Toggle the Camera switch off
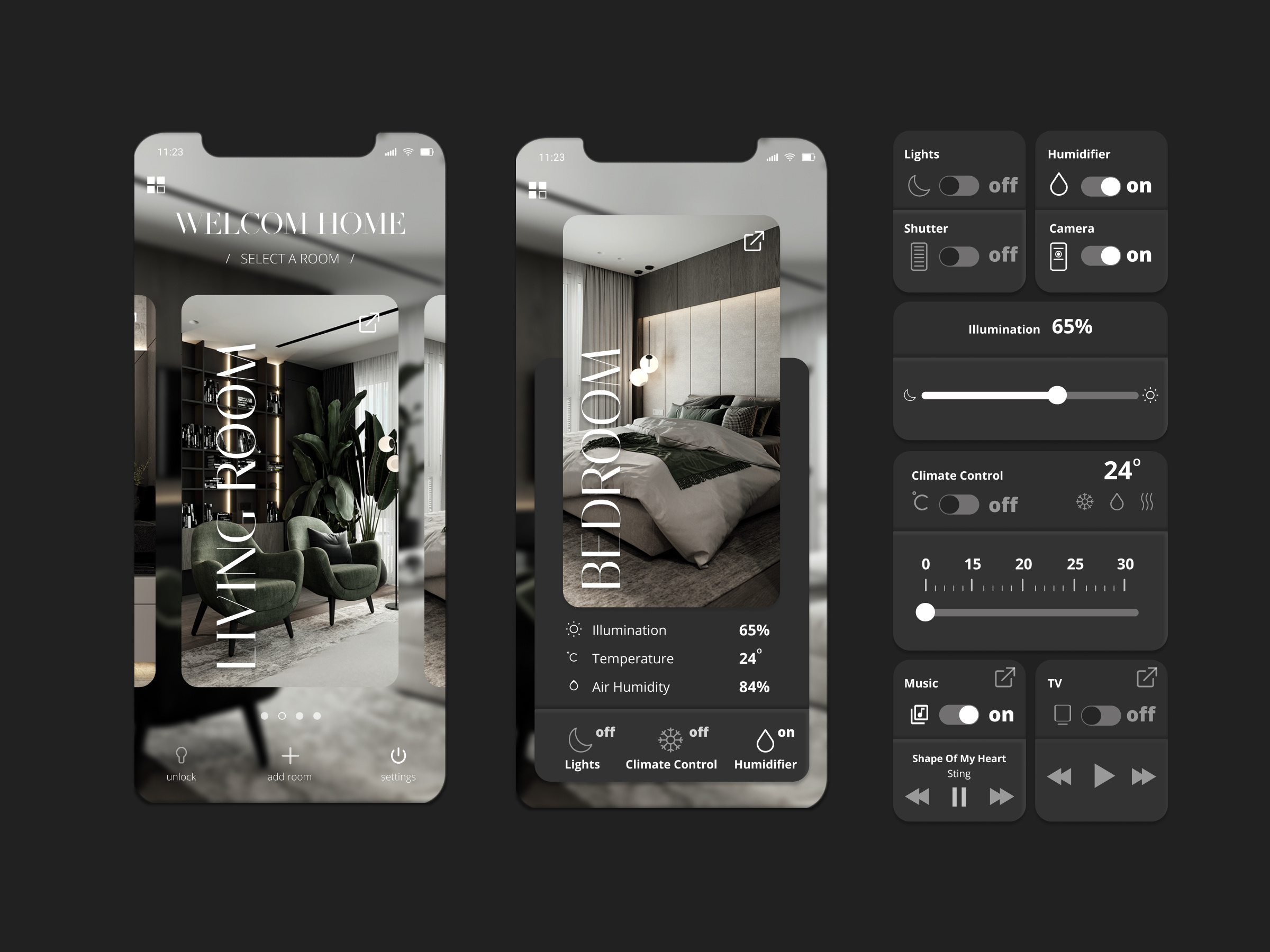 point(1101,256)
